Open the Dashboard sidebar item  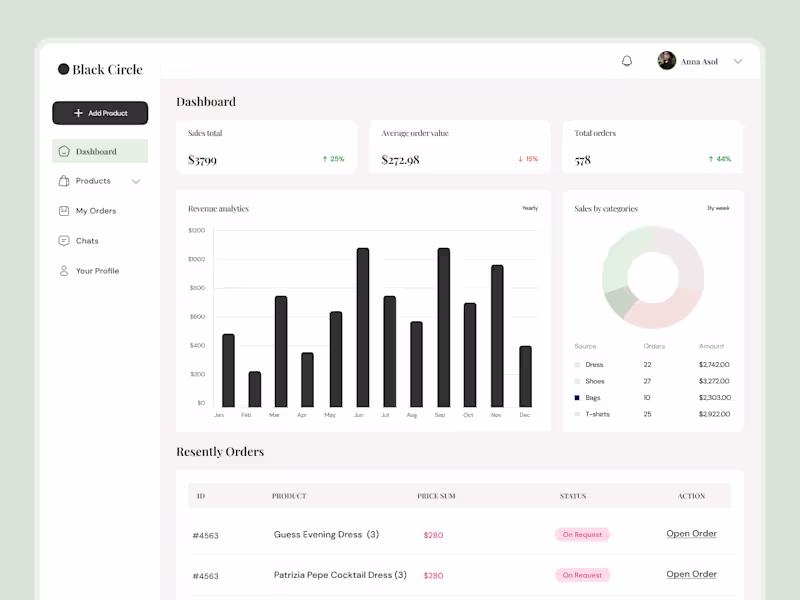[100, 150]
